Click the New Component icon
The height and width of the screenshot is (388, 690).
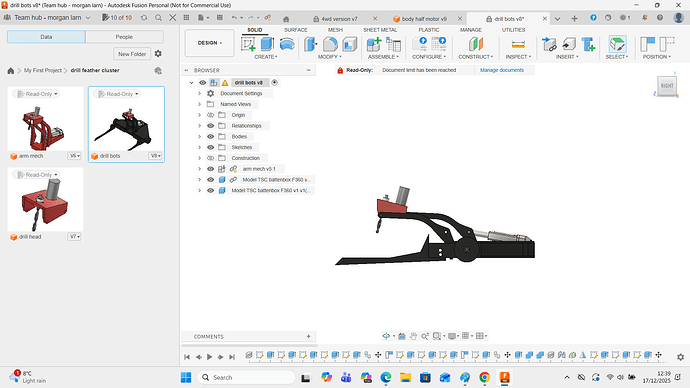tap(374, 44)
